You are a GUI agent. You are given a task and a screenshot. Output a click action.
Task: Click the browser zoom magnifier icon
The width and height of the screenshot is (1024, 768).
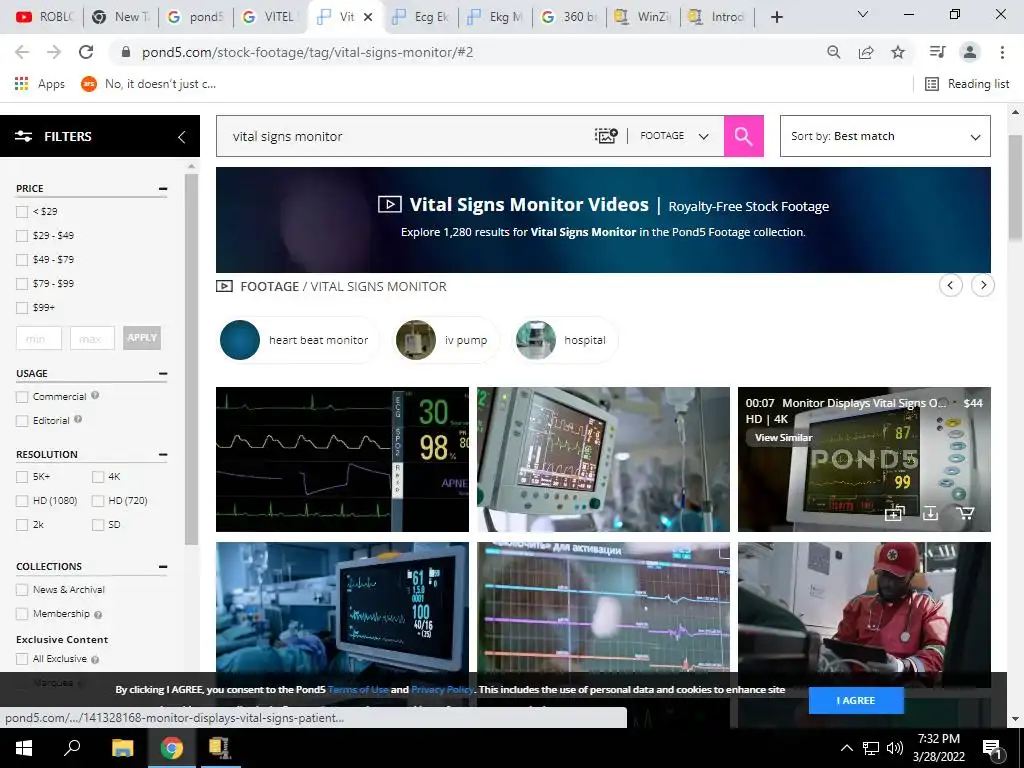(x=833, y=52)
